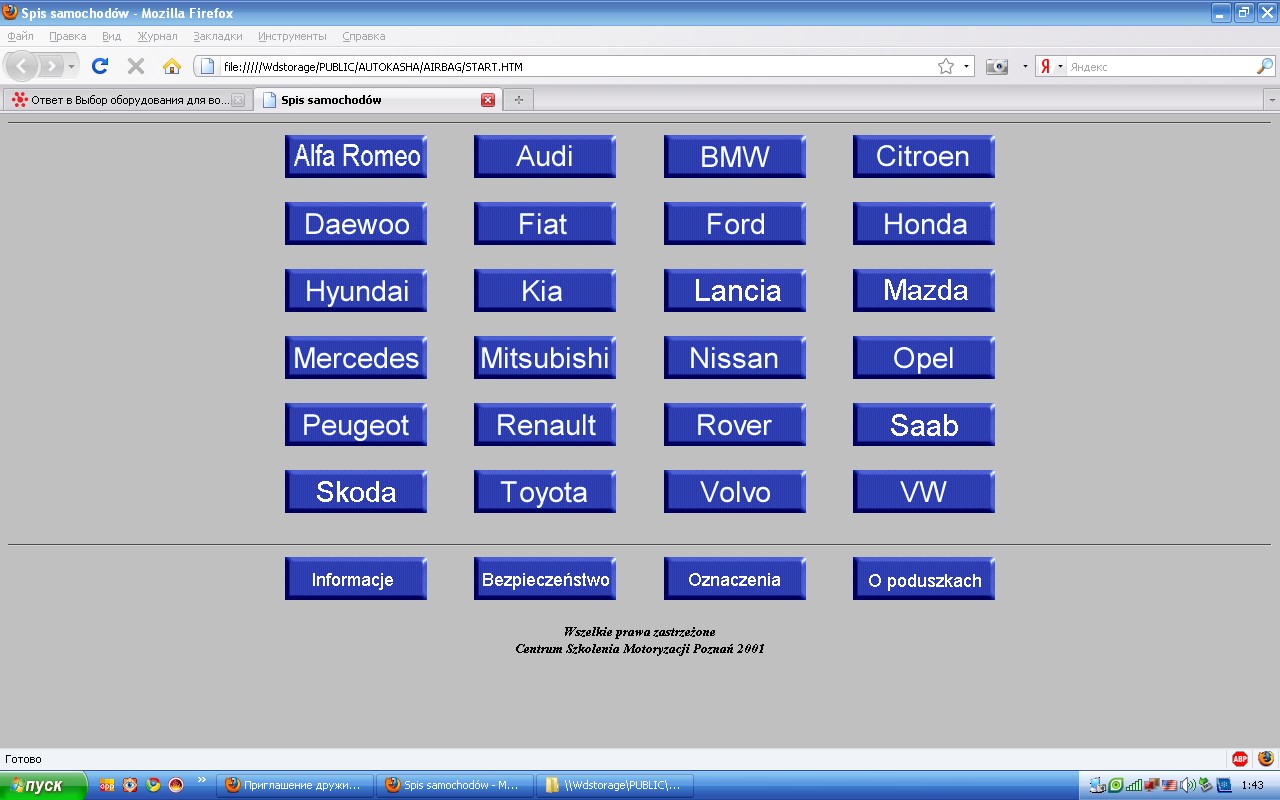Click the red flame quick launch icon
The image size is (1280, 800).
[x=176, y=785]
